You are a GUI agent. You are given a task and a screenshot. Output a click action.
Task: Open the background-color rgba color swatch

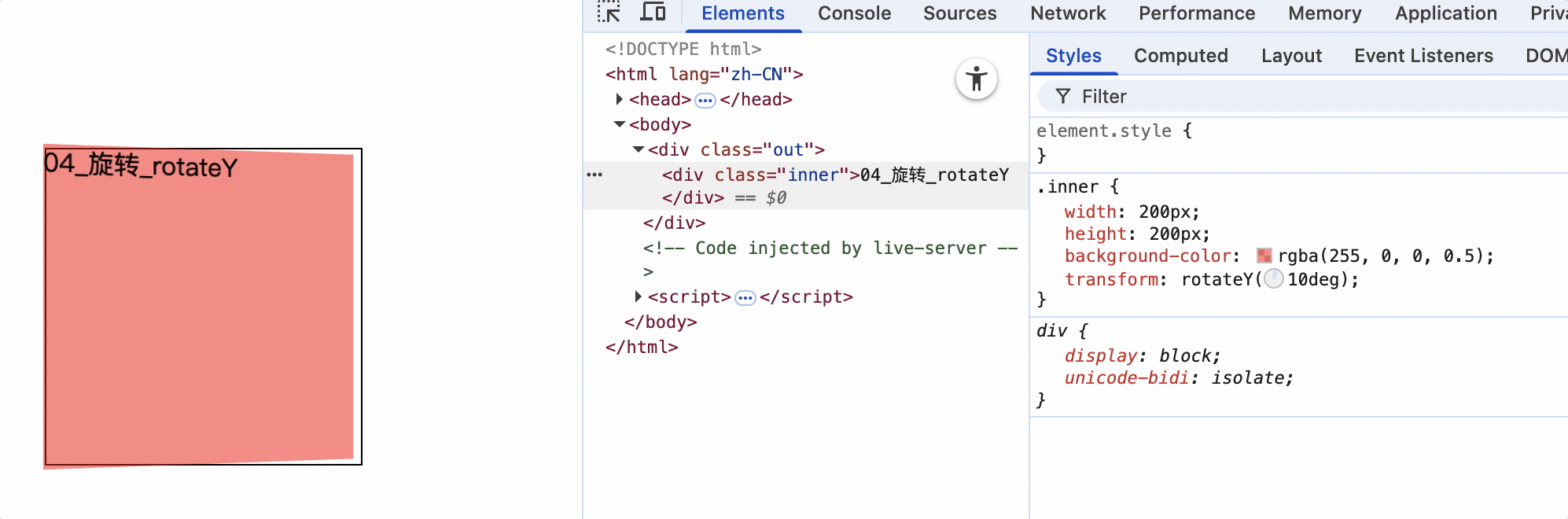coord(1264,256)
